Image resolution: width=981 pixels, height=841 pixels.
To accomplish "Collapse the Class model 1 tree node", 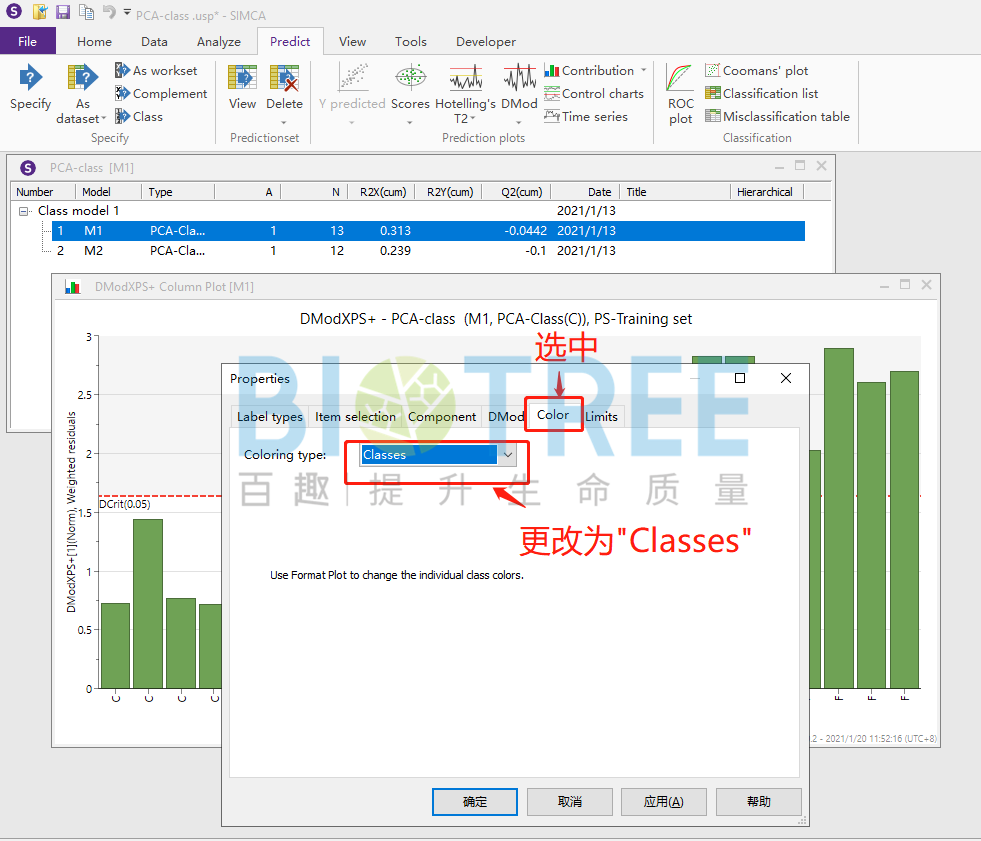I will pos(24,211).
